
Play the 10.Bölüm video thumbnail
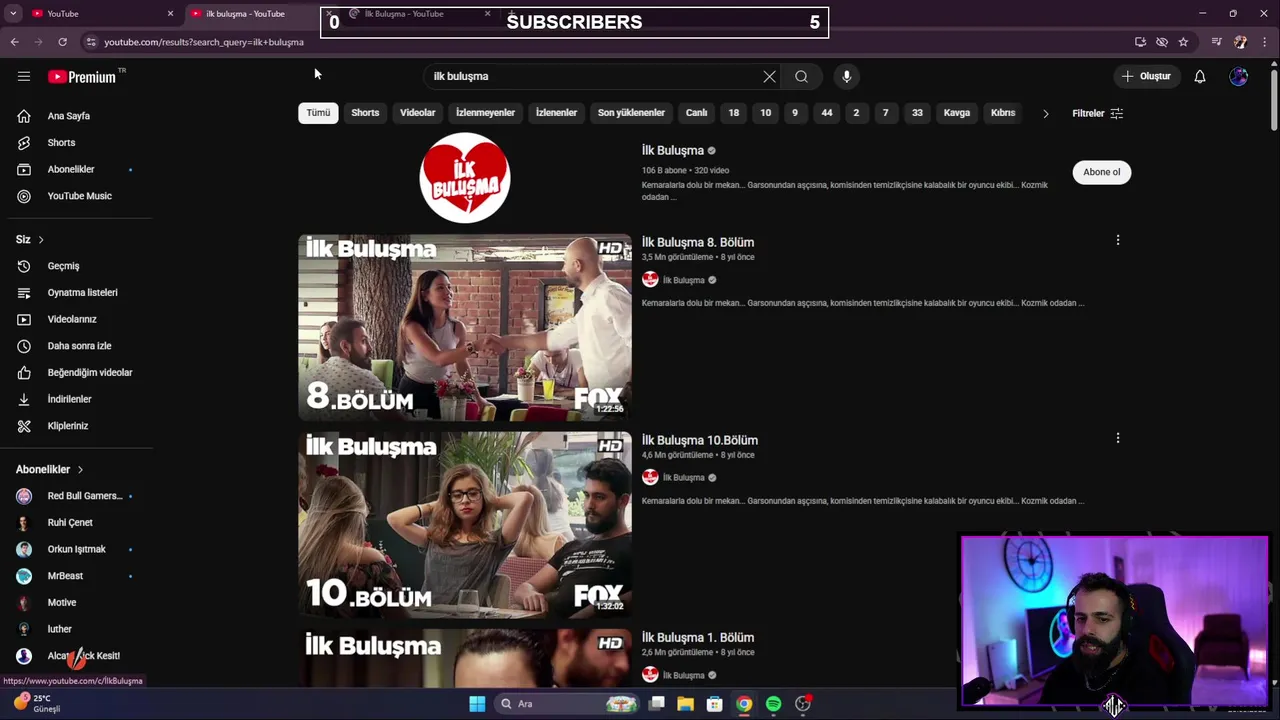(465, 525)
